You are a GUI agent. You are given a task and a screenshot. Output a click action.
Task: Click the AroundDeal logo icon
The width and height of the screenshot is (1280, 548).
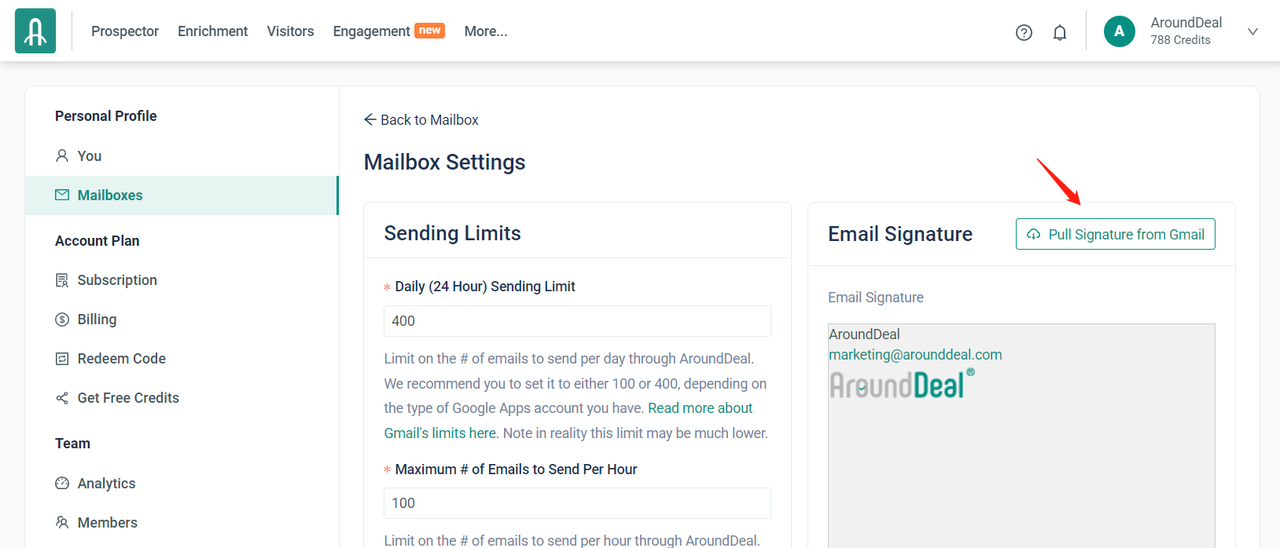click(35, 31)
